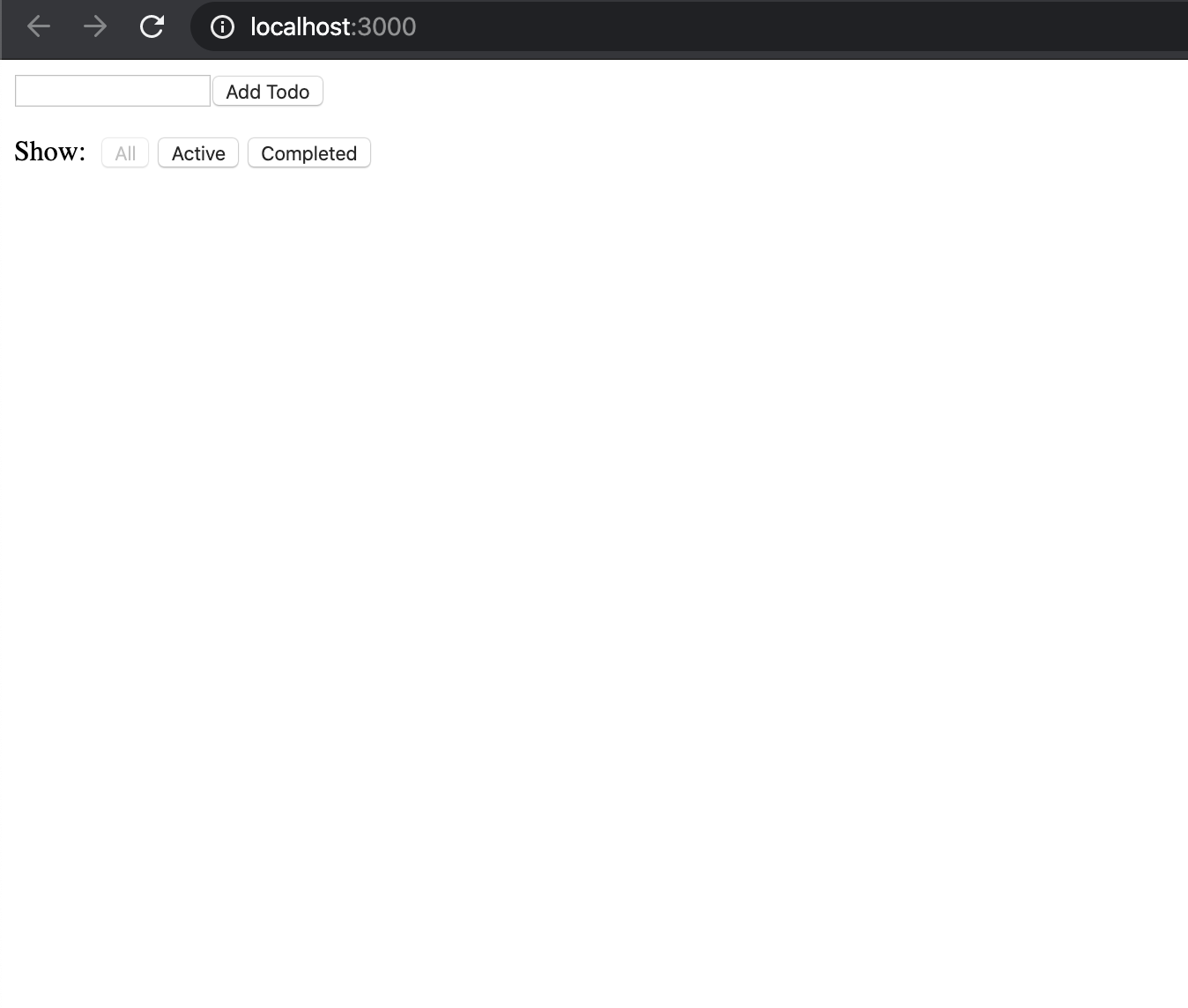Open the site information icon

pos(222,27)
